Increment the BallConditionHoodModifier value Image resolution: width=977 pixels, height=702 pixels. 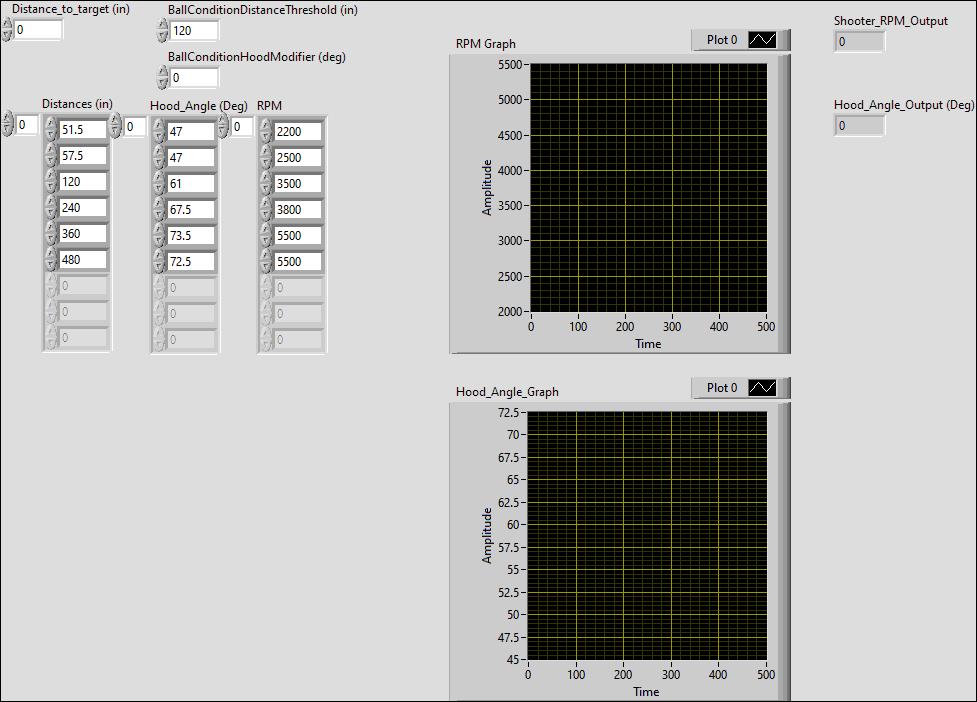pyautogui.click(x=163, y=72)
